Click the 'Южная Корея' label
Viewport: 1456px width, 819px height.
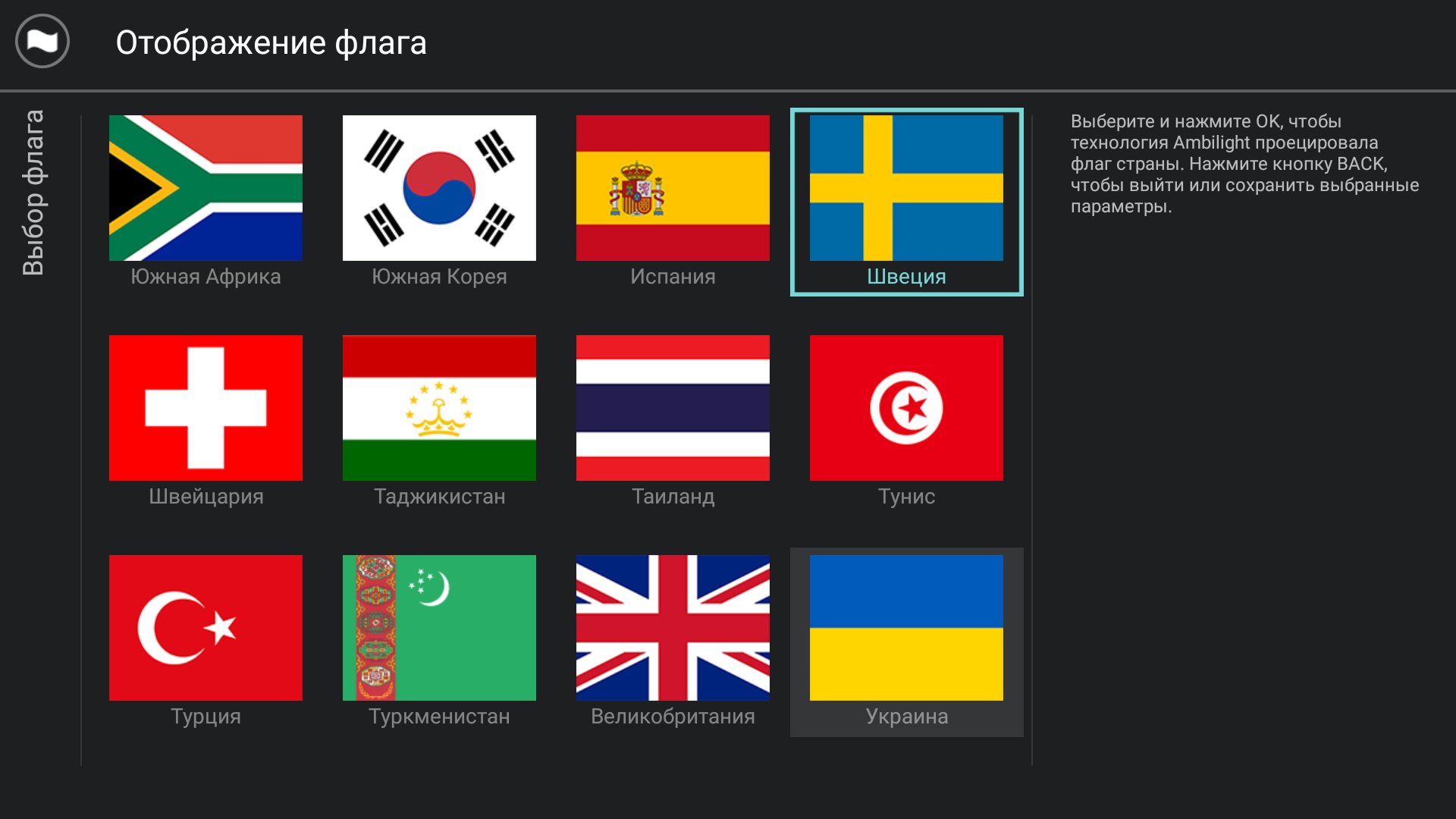point(439,277)
